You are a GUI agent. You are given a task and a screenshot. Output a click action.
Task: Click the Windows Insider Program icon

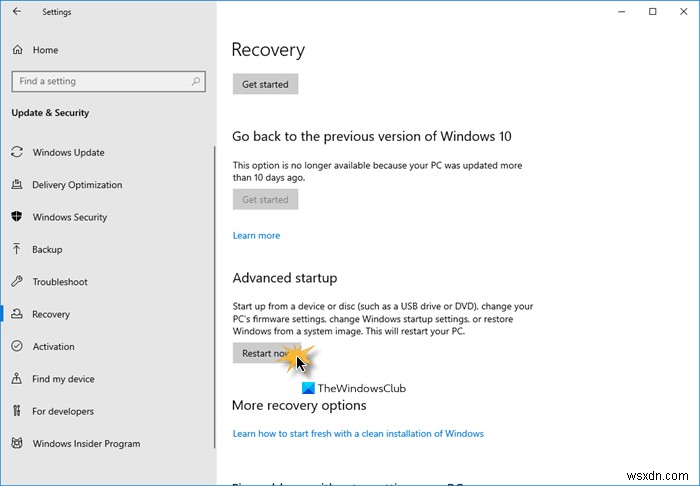(17, 443)
